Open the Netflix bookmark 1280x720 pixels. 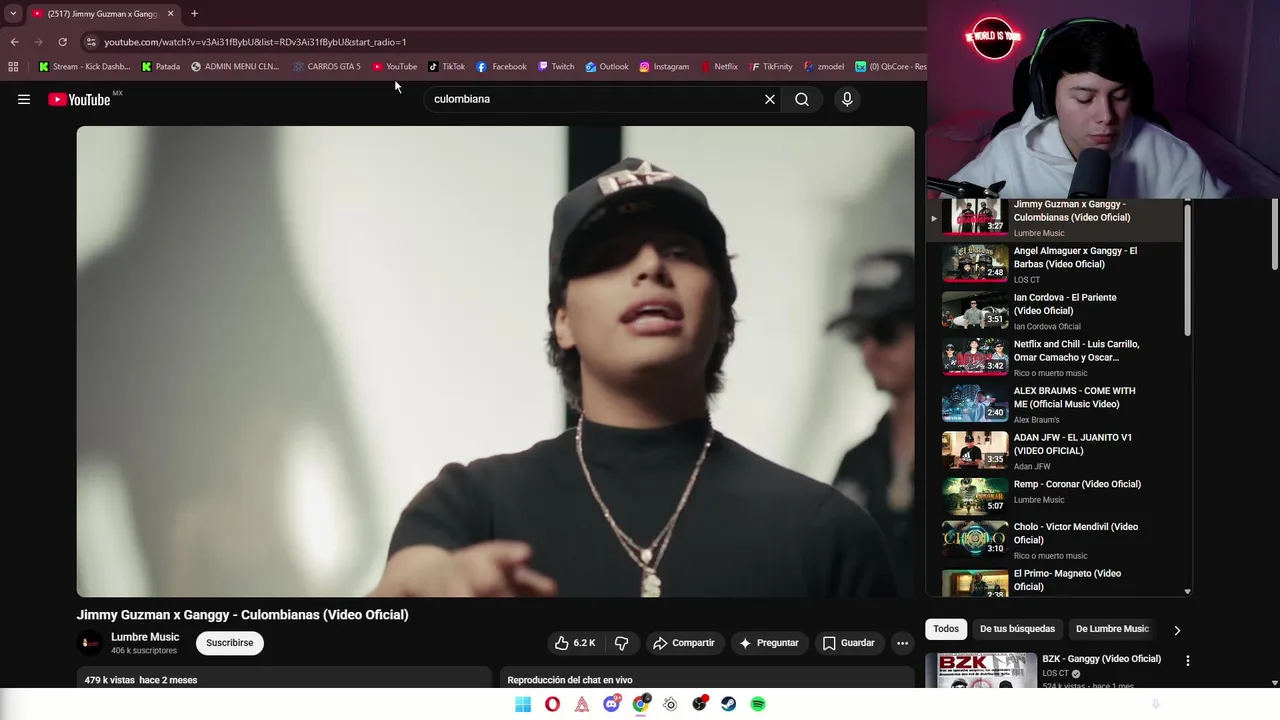pos(719,67)
